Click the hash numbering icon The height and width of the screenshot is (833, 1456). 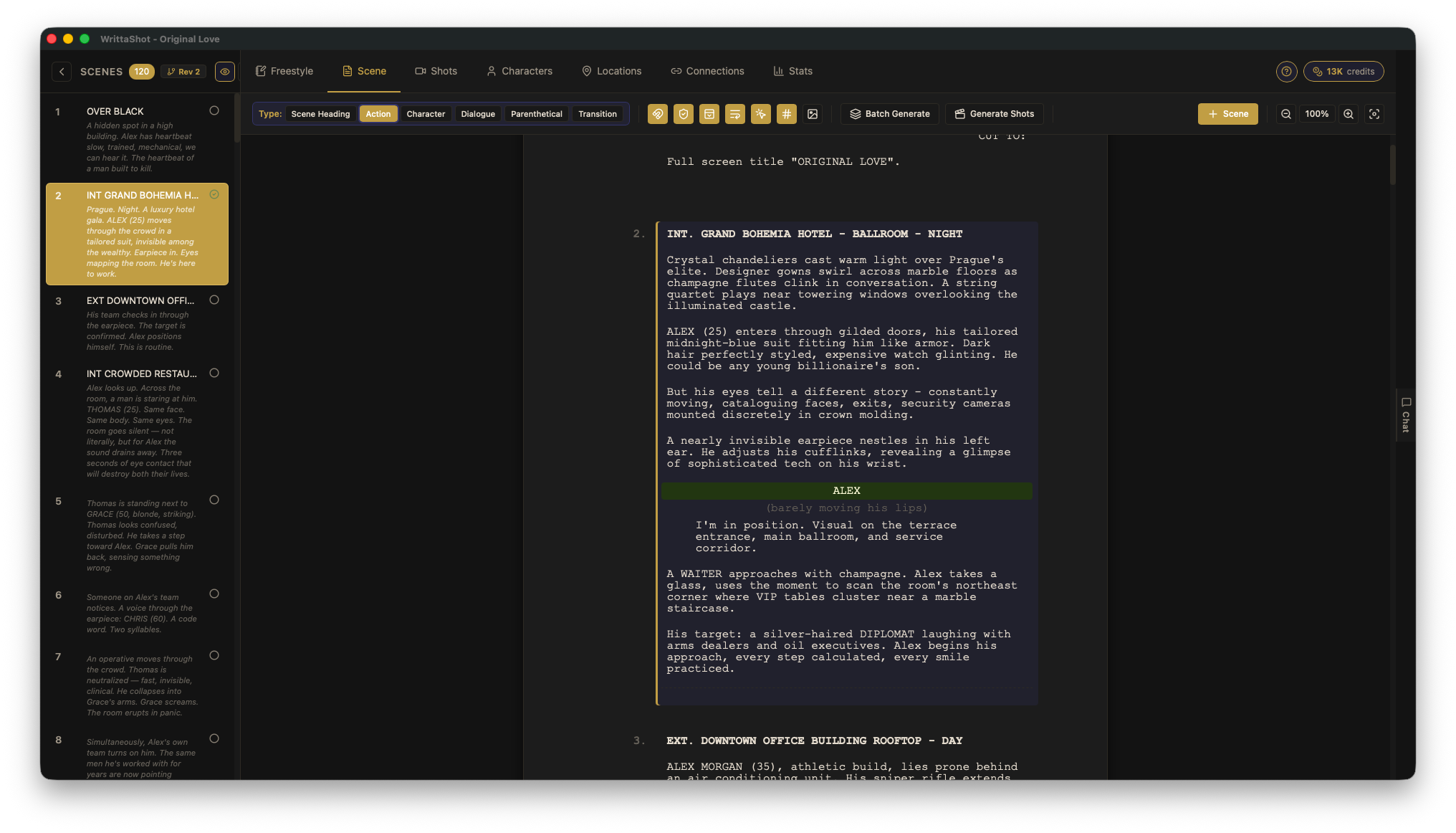[786, 113]
